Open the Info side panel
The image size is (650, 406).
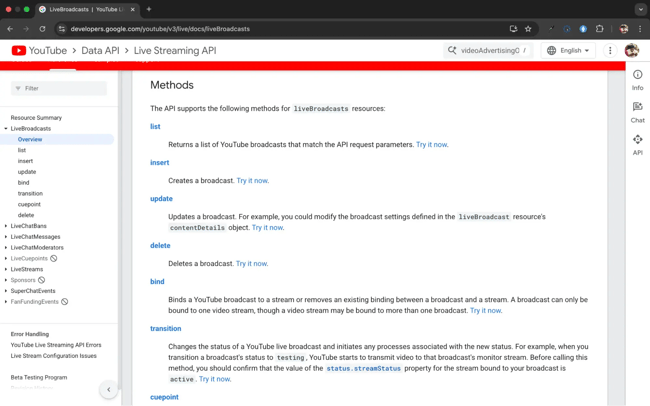pos(637,80)
